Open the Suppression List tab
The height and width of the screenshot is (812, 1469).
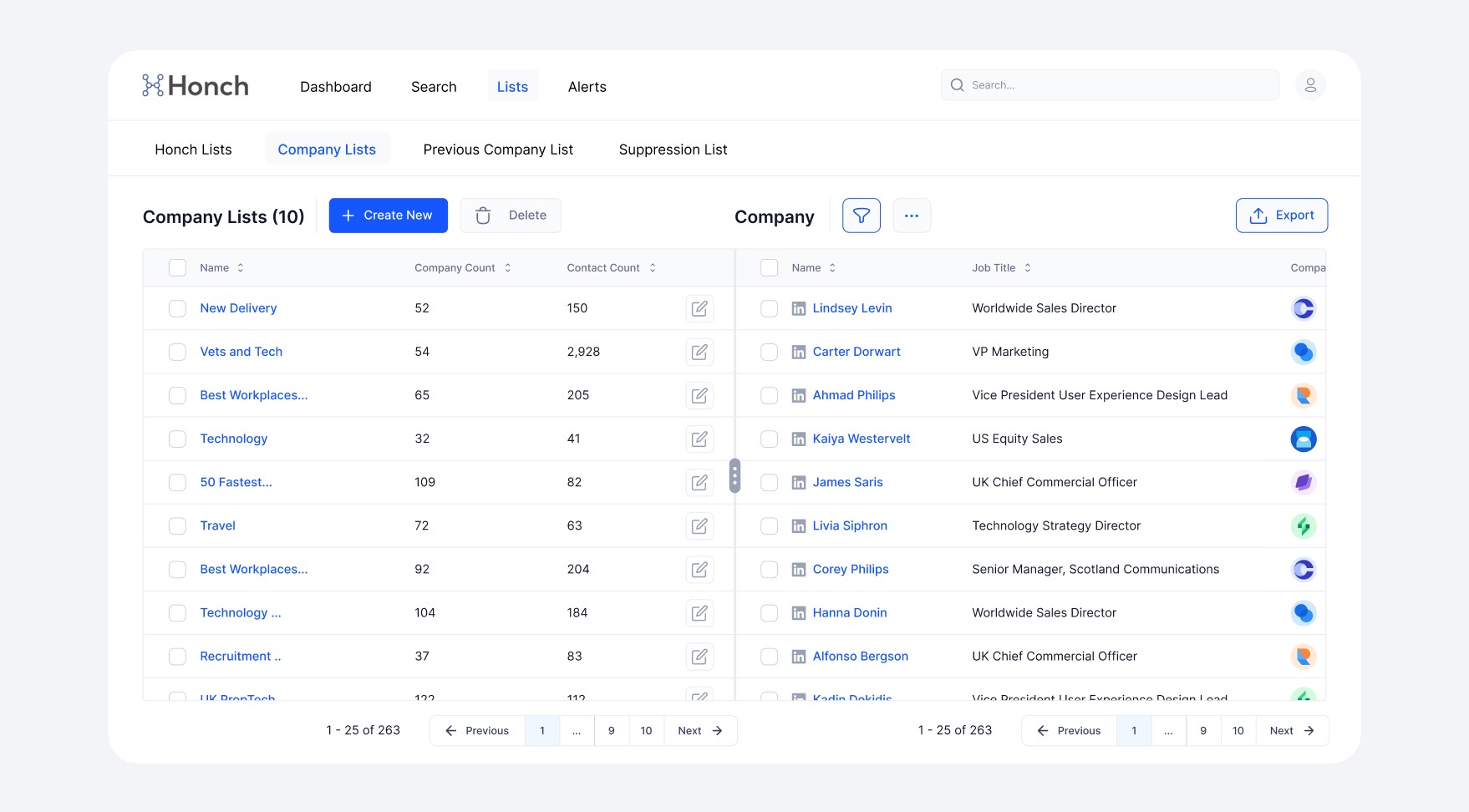tap(673, 150)
